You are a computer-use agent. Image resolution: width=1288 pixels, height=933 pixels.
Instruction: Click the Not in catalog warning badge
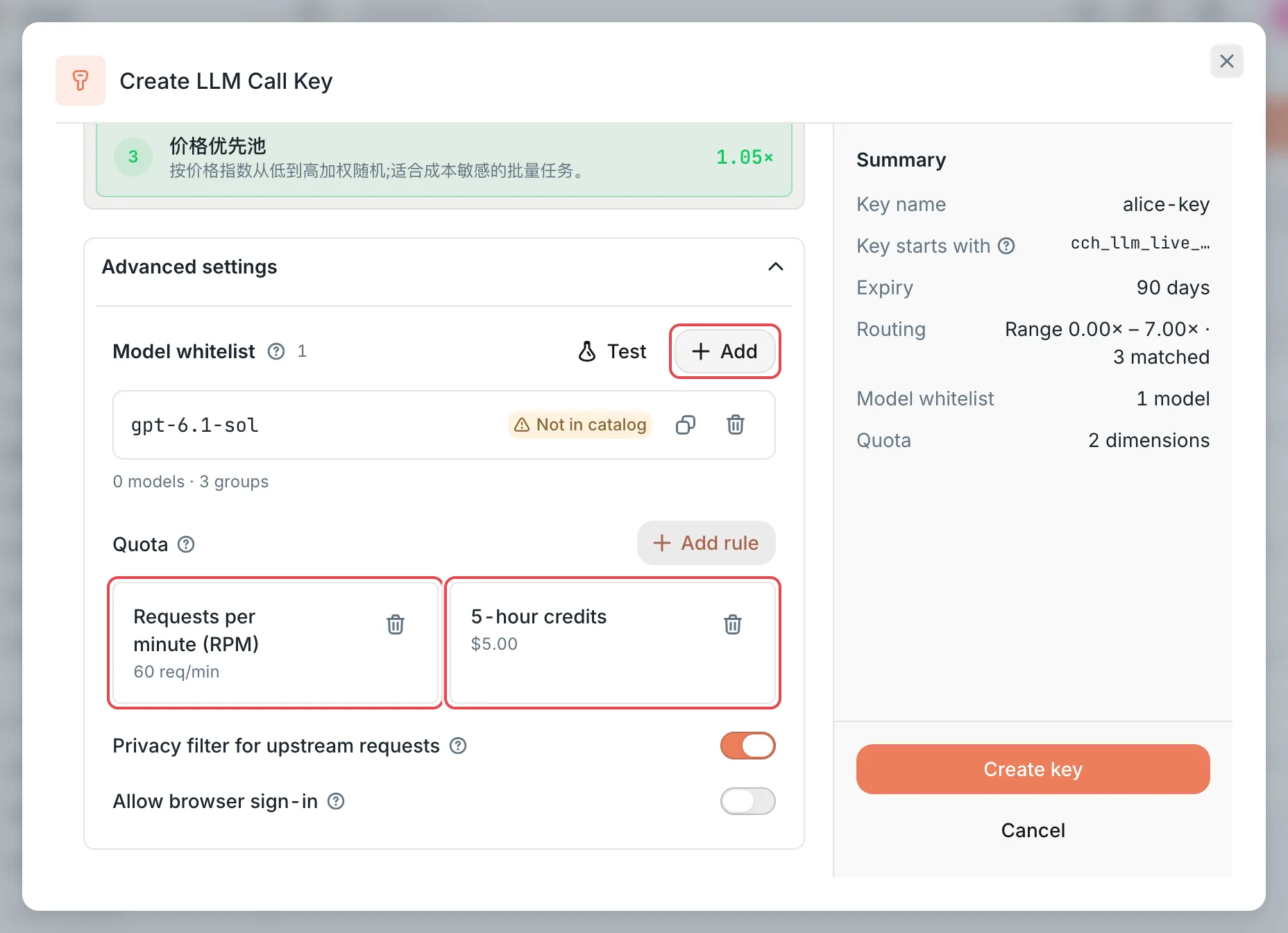tap(580, 425)
